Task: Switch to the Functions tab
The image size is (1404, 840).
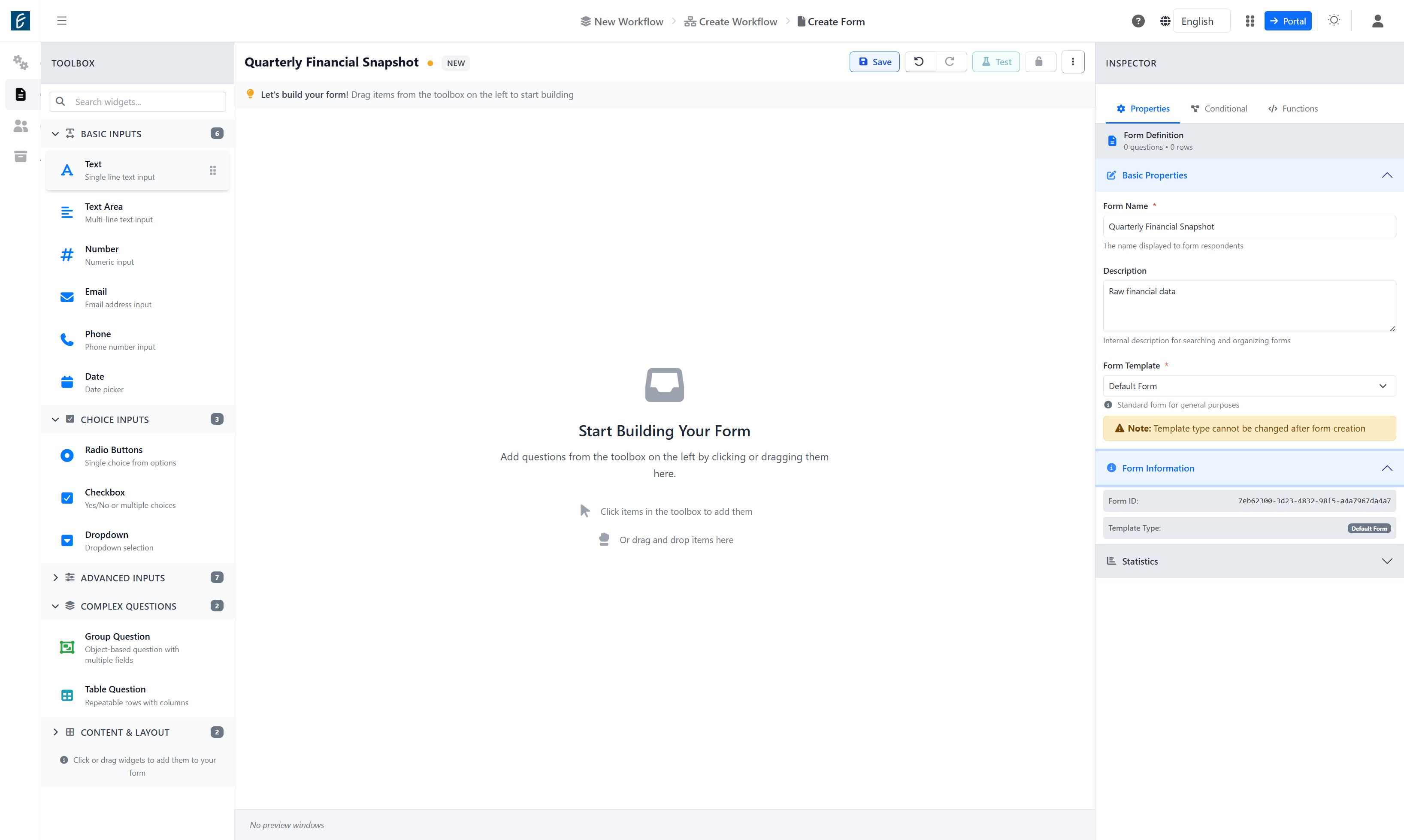Action: (1293, 108)
